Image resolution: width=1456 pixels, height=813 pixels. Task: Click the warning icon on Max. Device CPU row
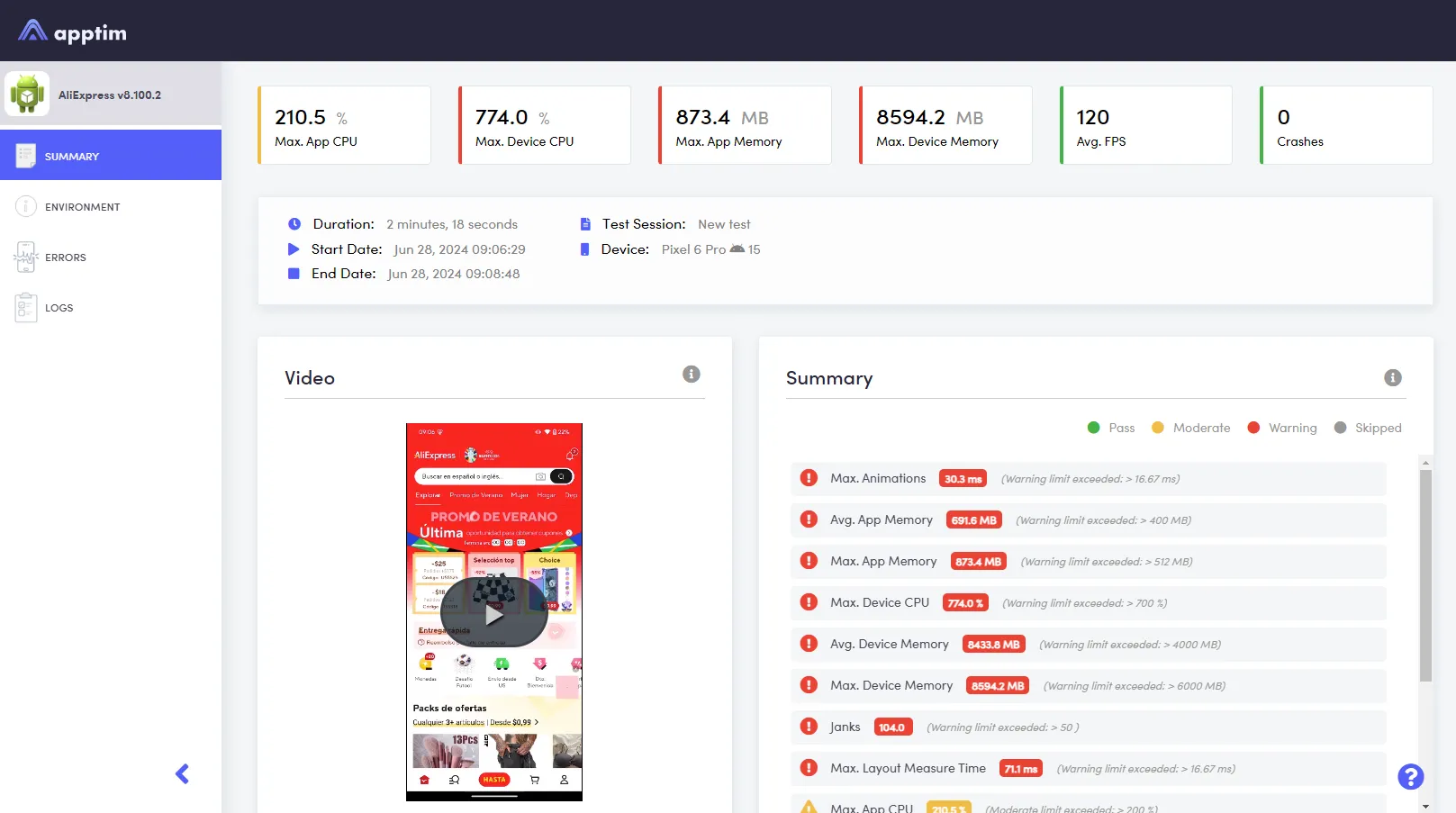click(809, 602)
